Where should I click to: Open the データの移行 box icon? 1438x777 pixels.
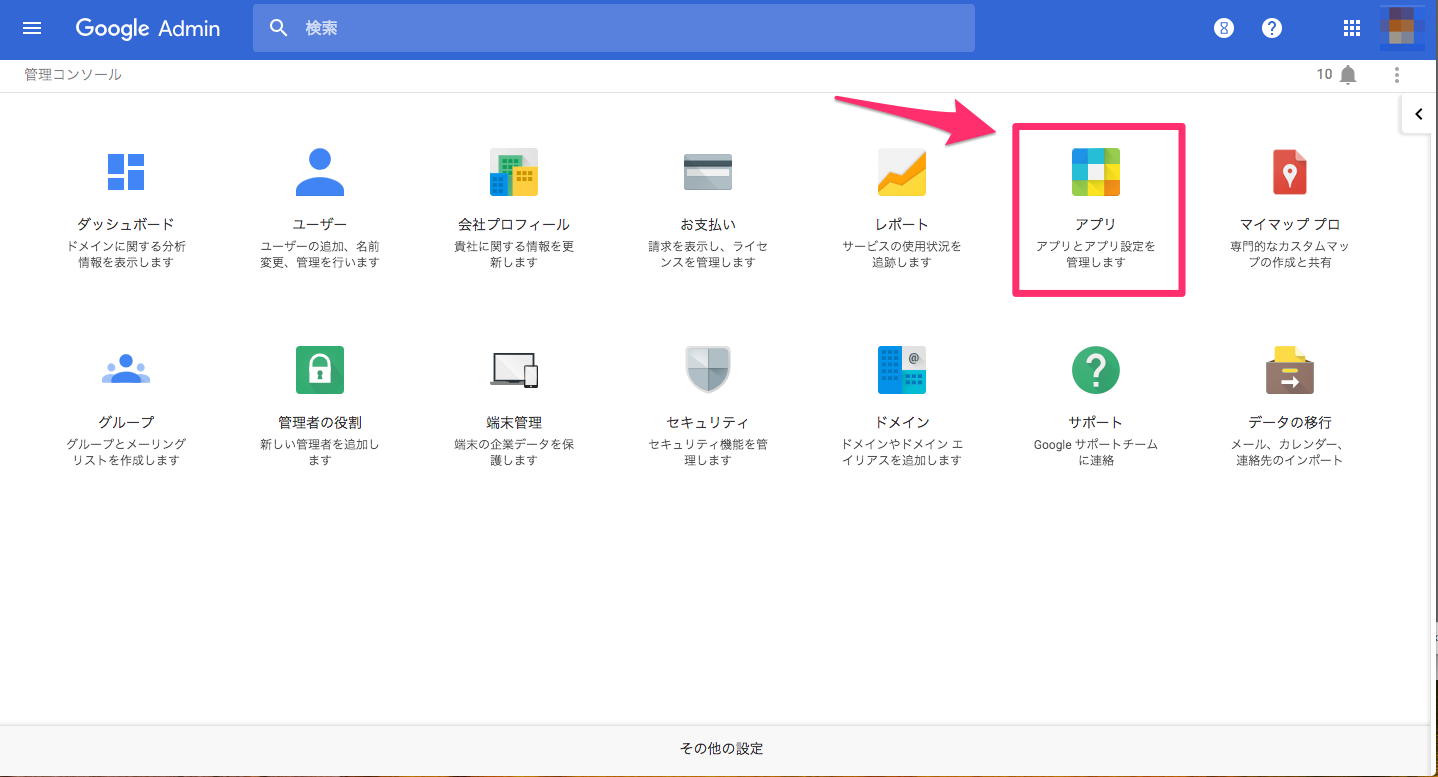click(1290, 370)
